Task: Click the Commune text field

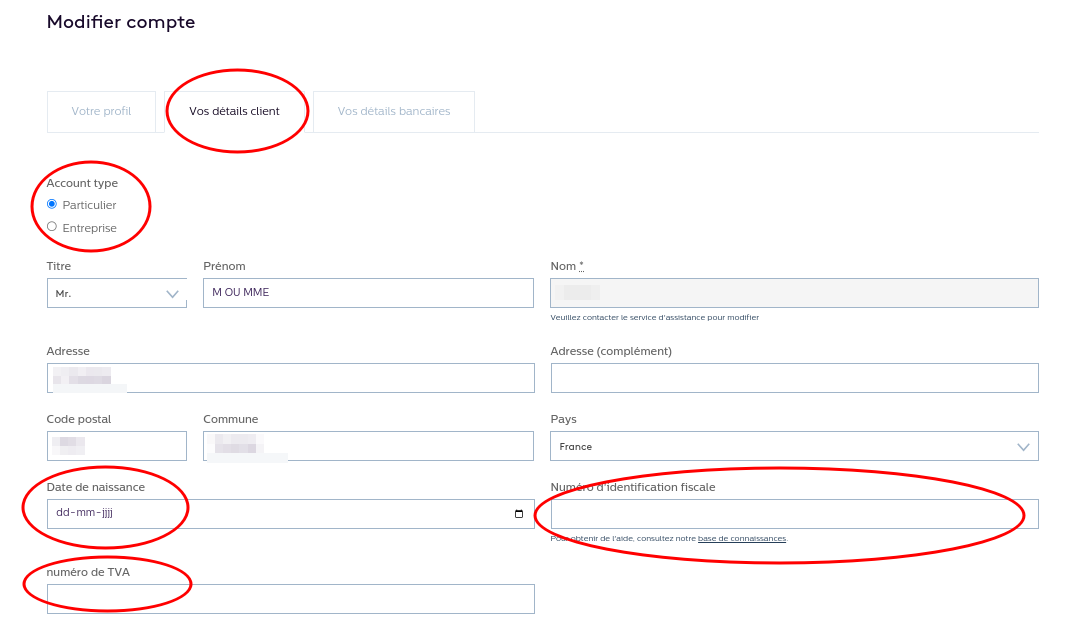Action: pyautogui.click(x=368, y=446)
